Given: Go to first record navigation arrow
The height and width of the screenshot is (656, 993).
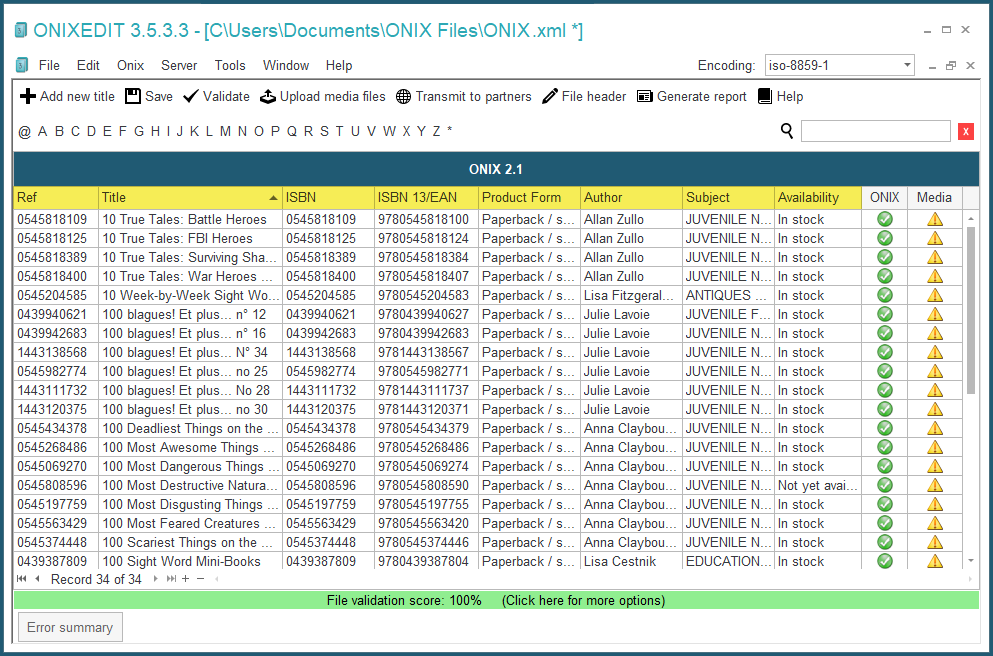Looking at the screenshot, I should click(x=22, y=579).
